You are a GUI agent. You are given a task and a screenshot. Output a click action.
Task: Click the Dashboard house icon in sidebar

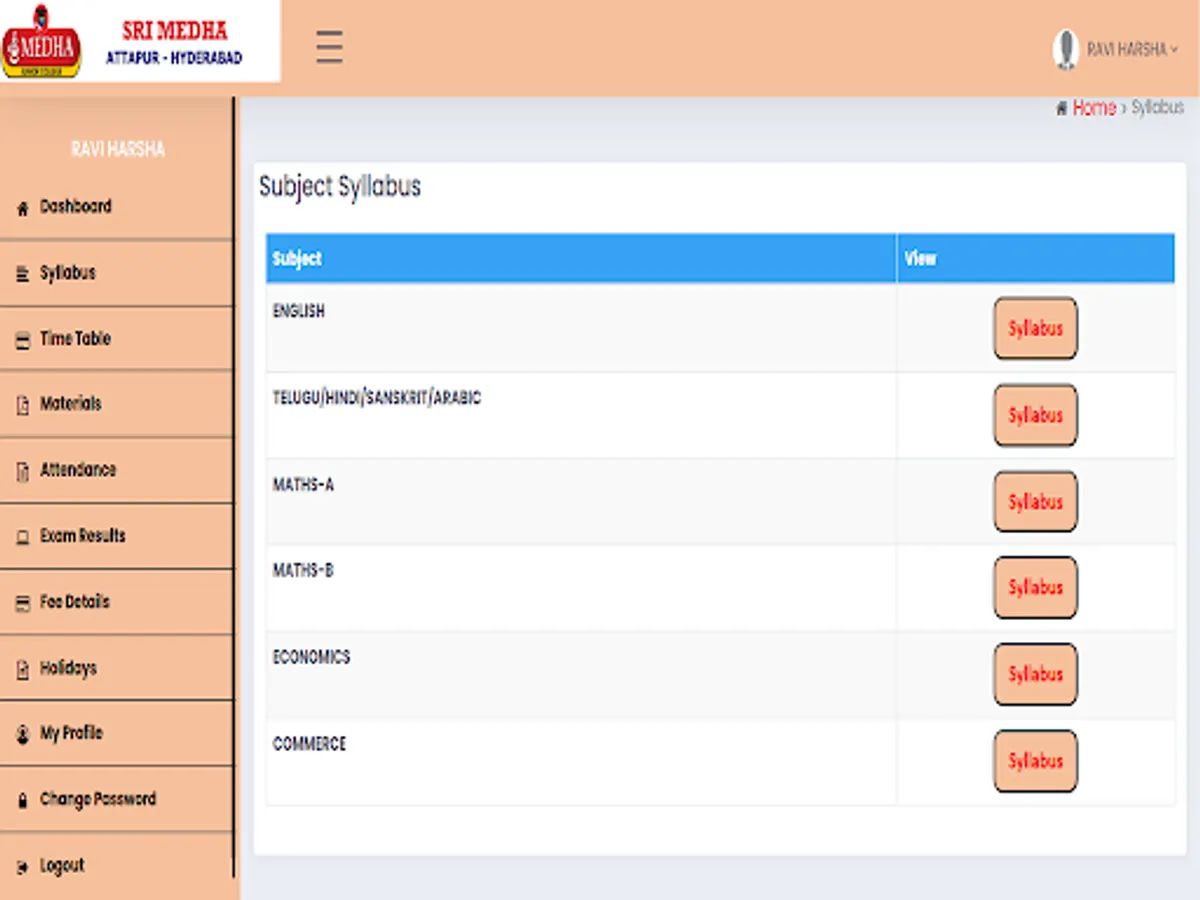[23, 208]
